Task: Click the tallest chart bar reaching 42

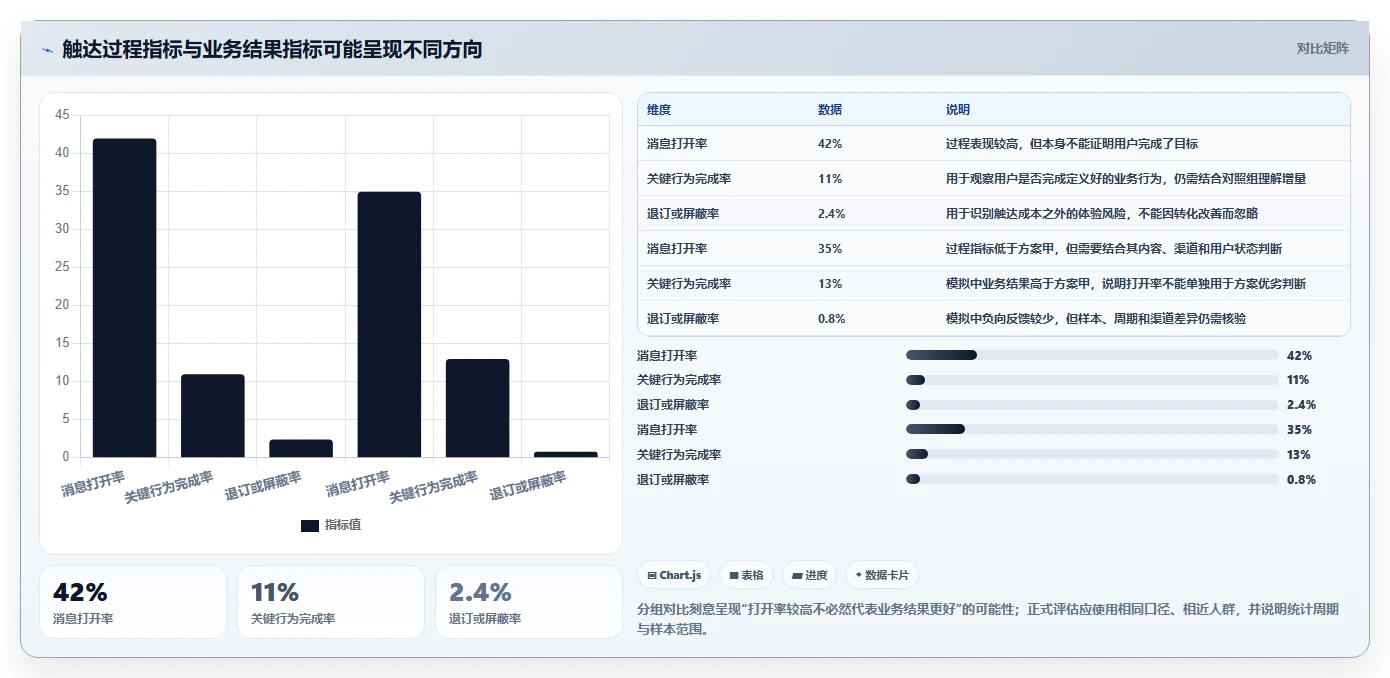Action: [125, 298]
